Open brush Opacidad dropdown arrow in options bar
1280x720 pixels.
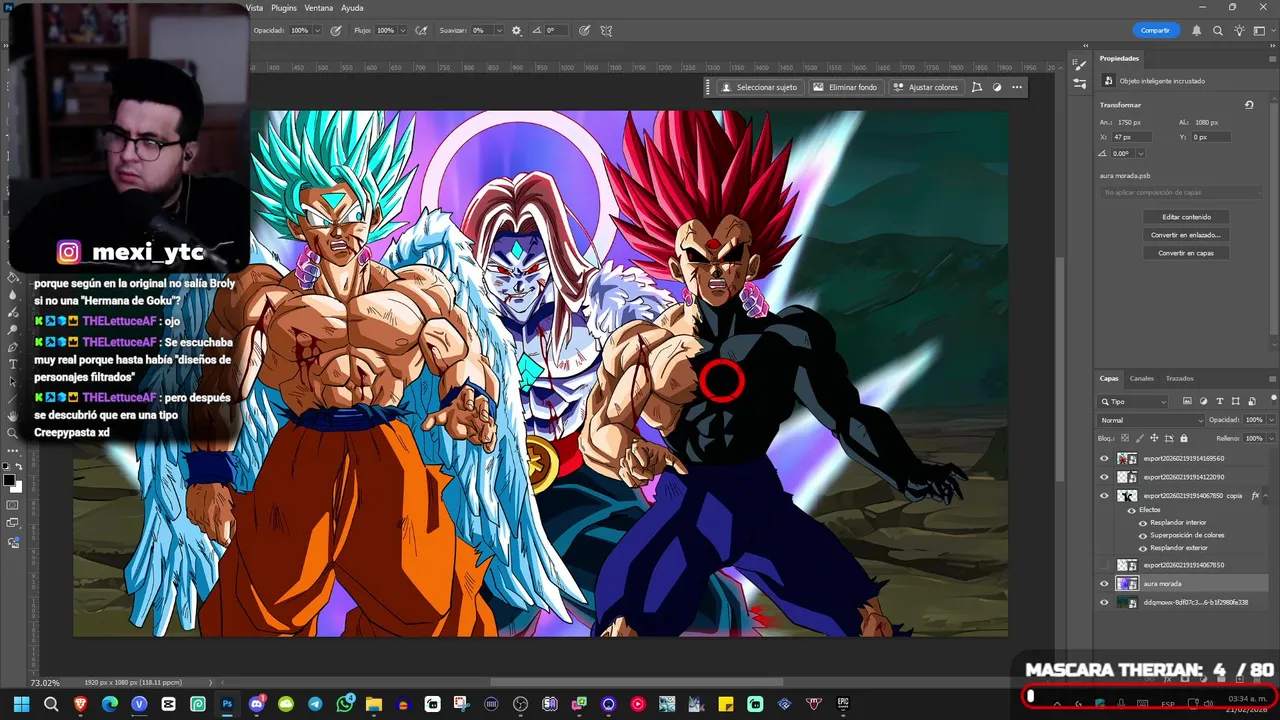tap(317, 30)
